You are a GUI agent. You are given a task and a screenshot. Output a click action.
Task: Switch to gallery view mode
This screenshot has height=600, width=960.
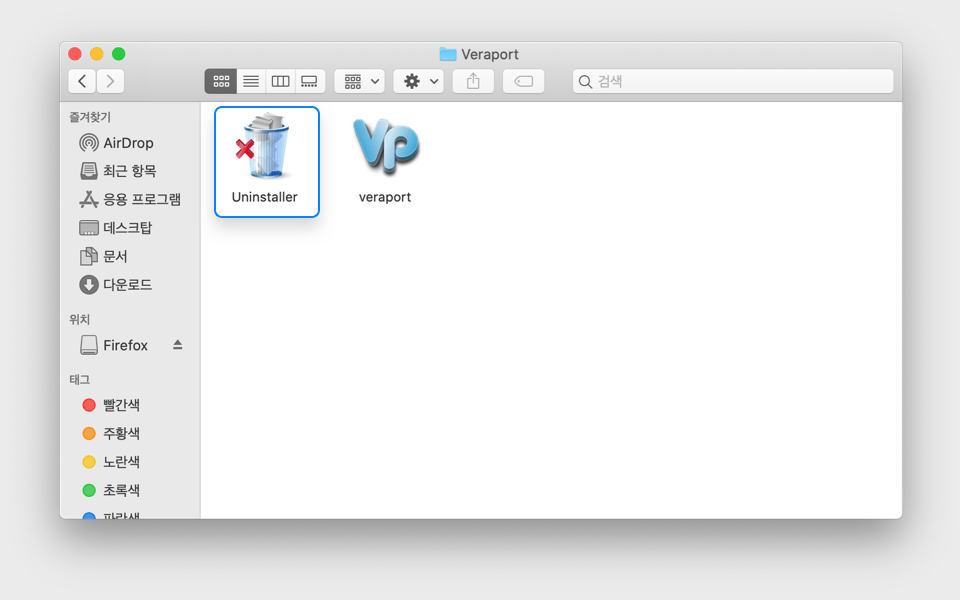(x=309, y=81)
